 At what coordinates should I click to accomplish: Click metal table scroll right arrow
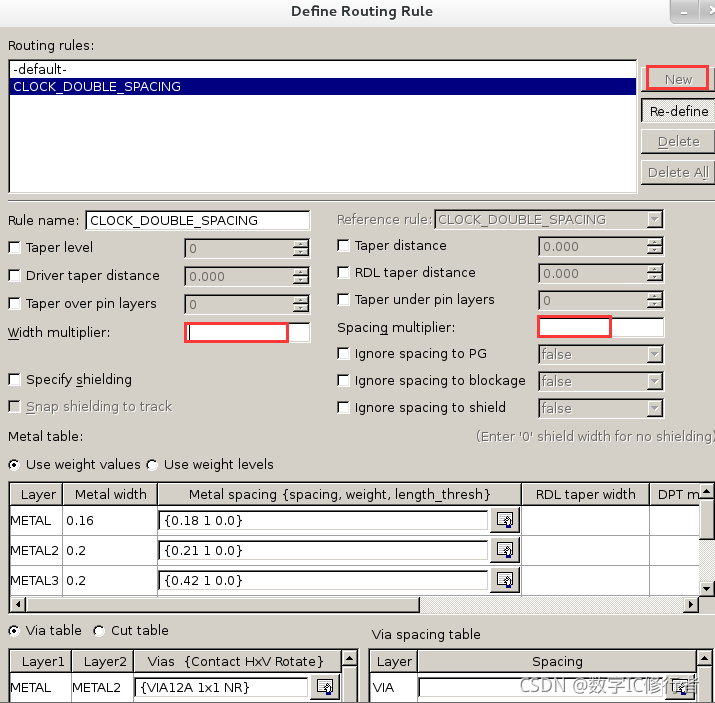click(690, 605)
